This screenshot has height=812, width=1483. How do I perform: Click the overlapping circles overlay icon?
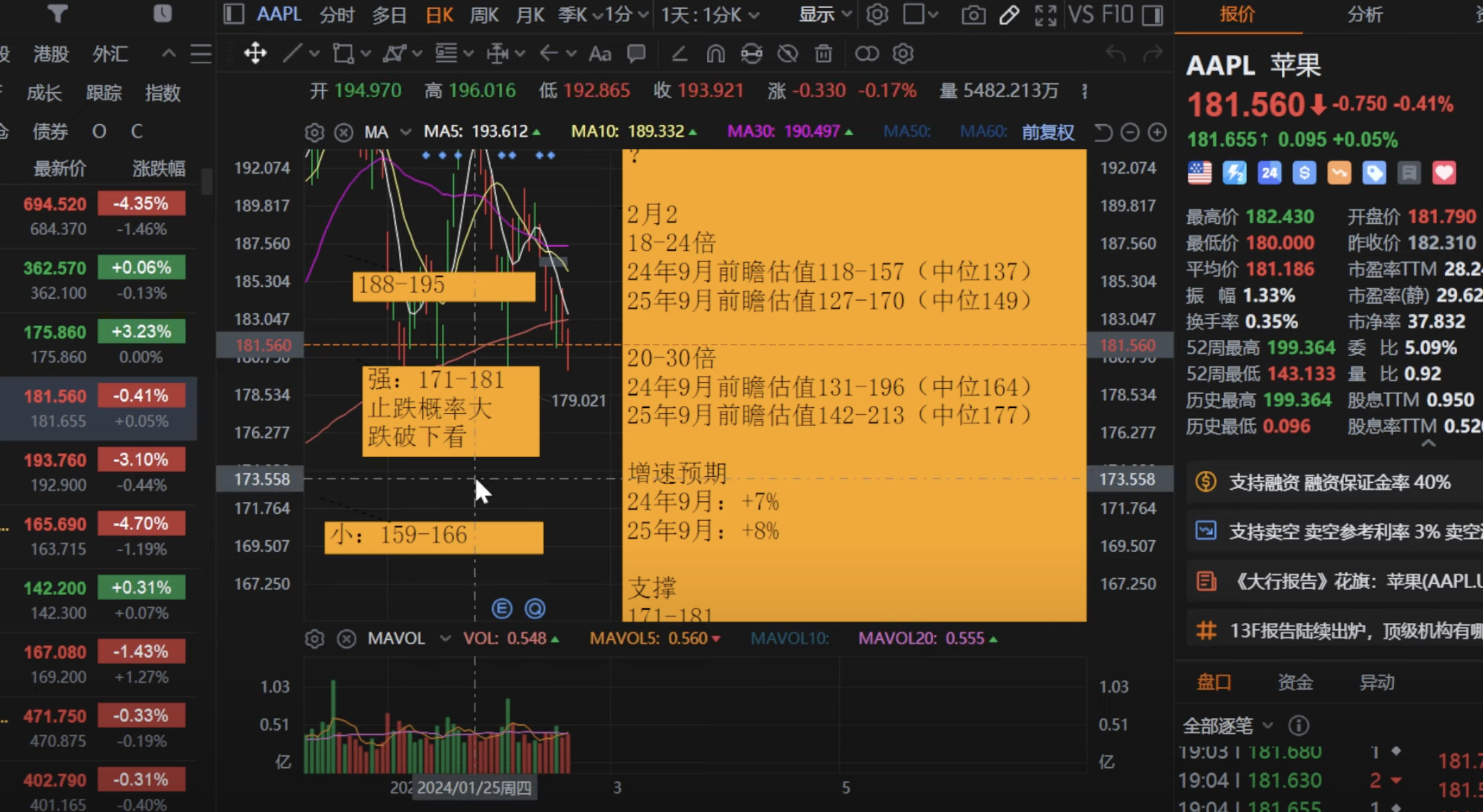(x=866, y=54)
